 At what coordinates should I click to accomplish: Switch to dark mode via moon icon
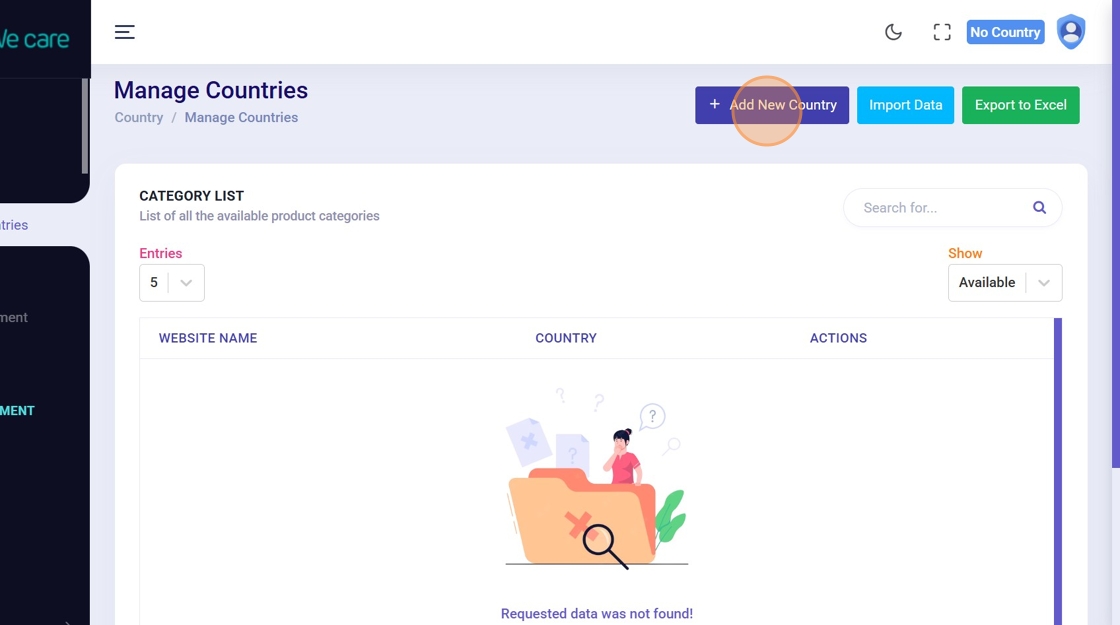(x=893, y=32)
